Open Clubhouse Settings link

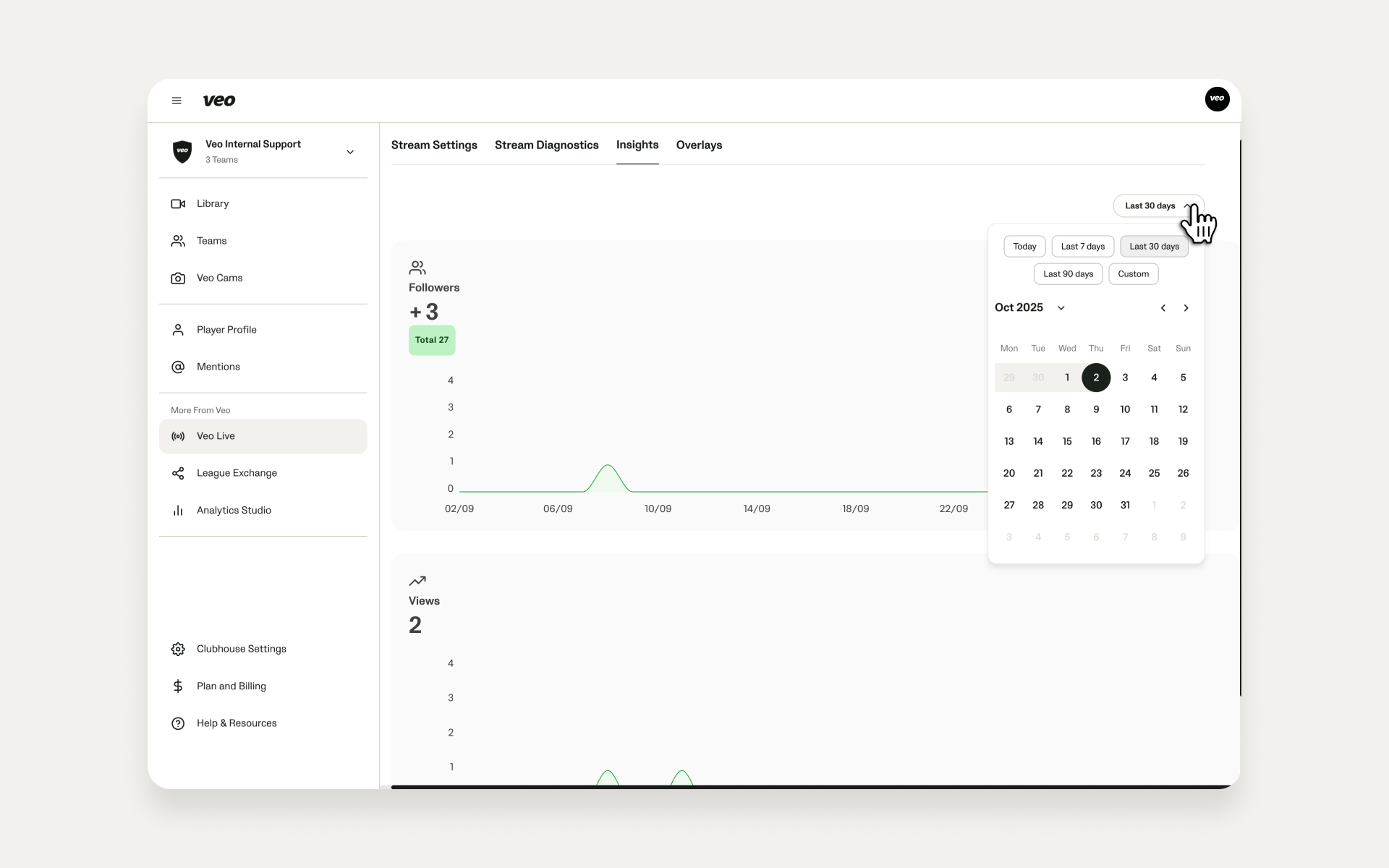coord(263,649)
